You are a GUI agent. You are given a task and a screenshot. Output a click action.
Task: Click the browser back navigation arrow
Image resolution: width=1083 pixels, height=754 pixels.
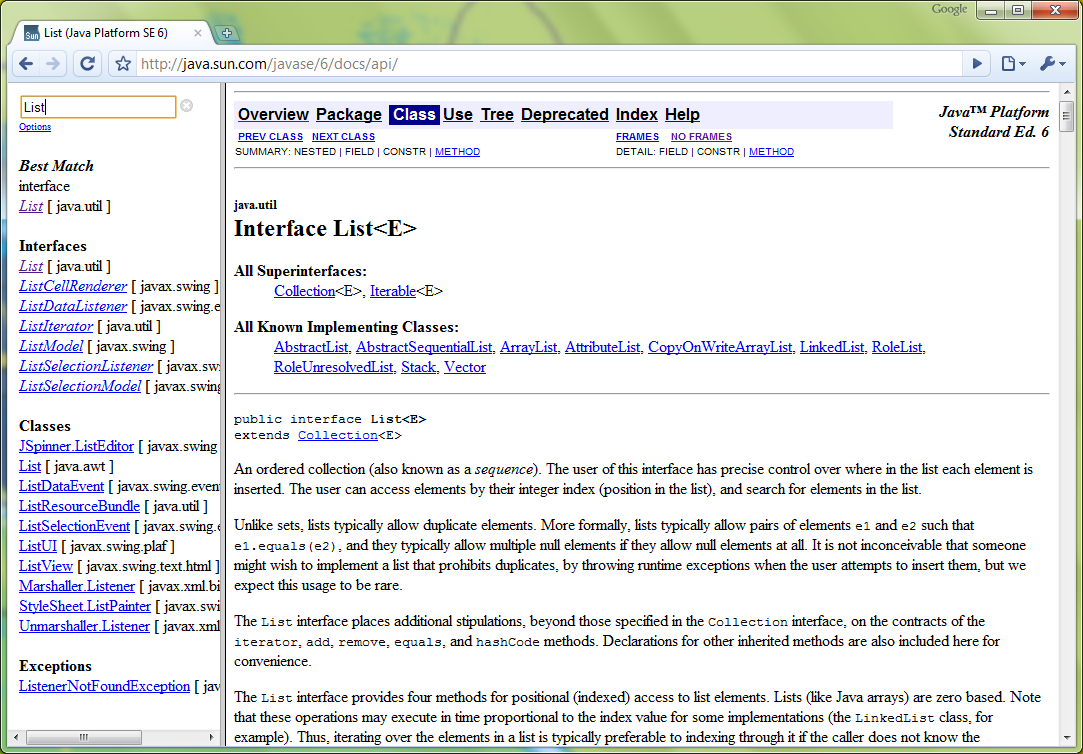pyautogui.click(x=26, y=63)
